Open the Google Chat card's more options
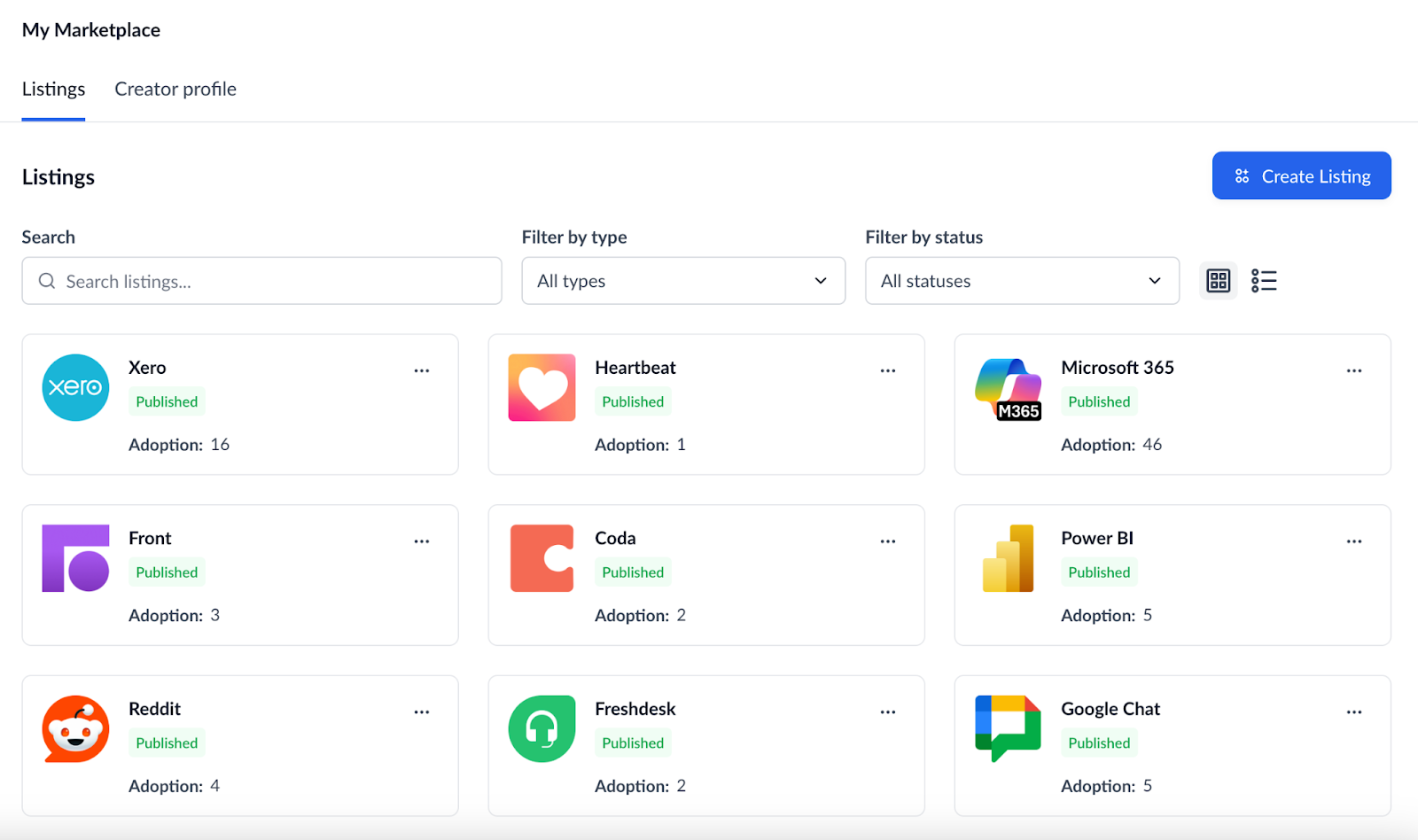This screenshot has height=840, width=1418. 1354,712
